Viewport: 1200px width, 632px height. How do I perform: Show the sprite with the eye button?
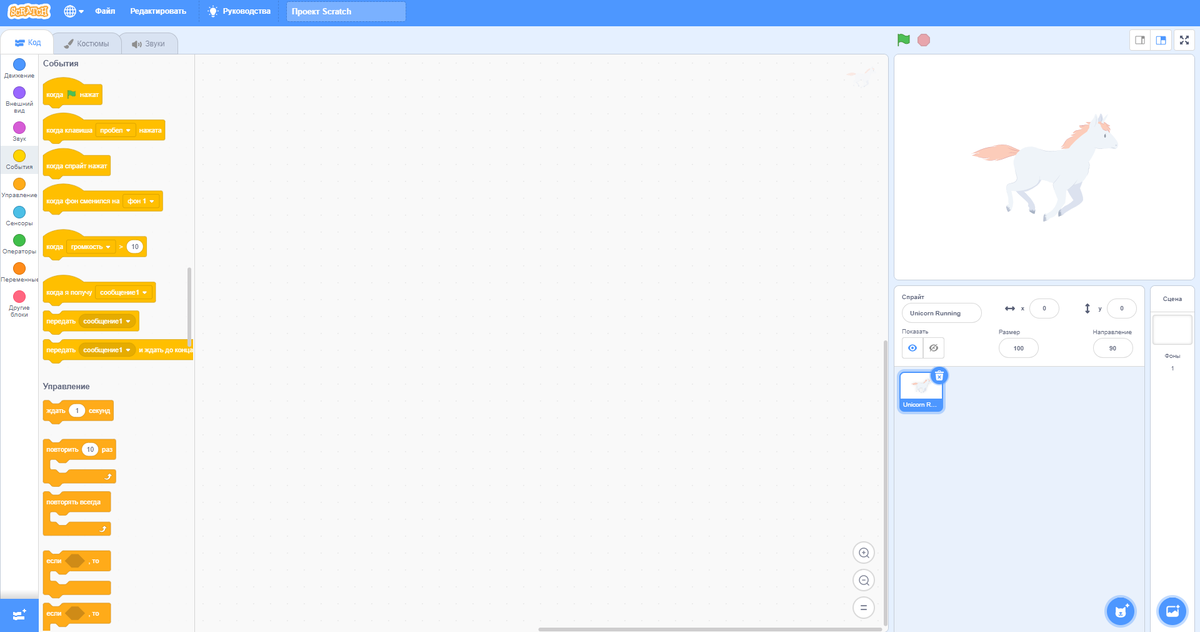[x=912, y=348]
